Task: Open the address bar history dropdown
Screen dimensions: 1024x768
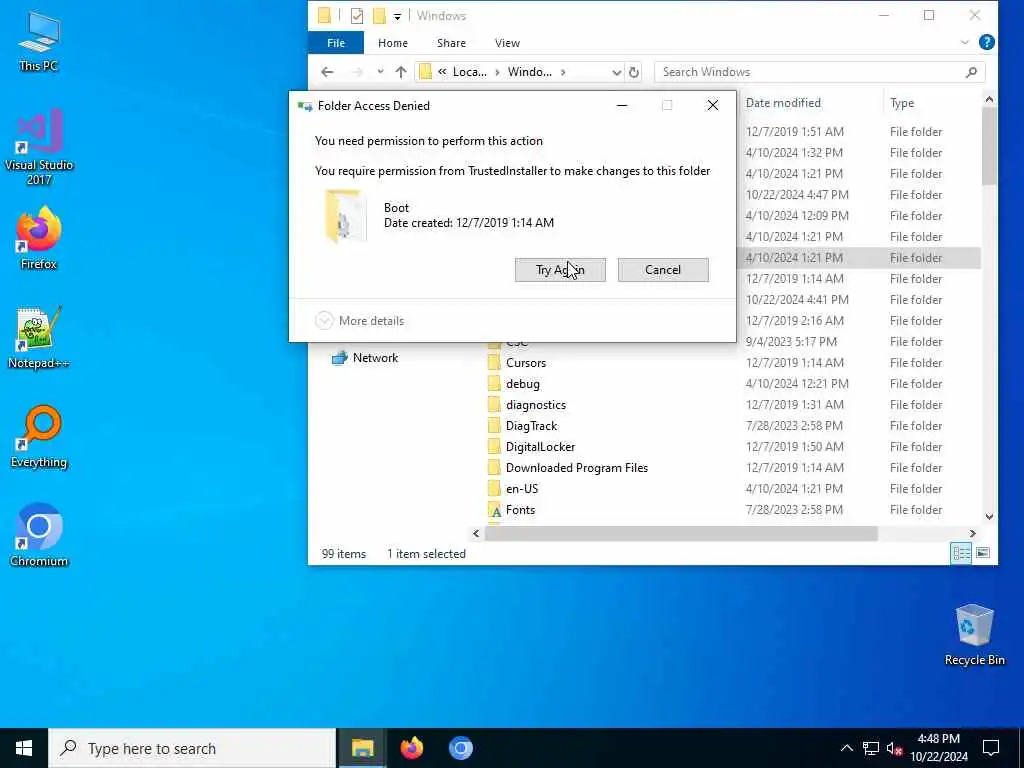Action: [616, 72]
